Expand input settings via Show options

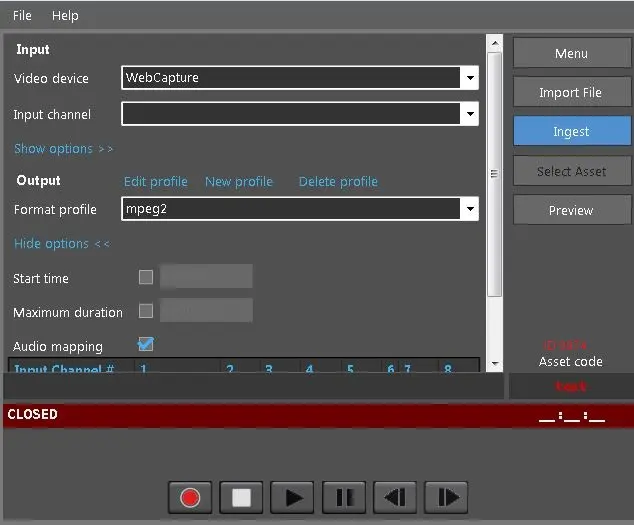[x=63, y=149]
